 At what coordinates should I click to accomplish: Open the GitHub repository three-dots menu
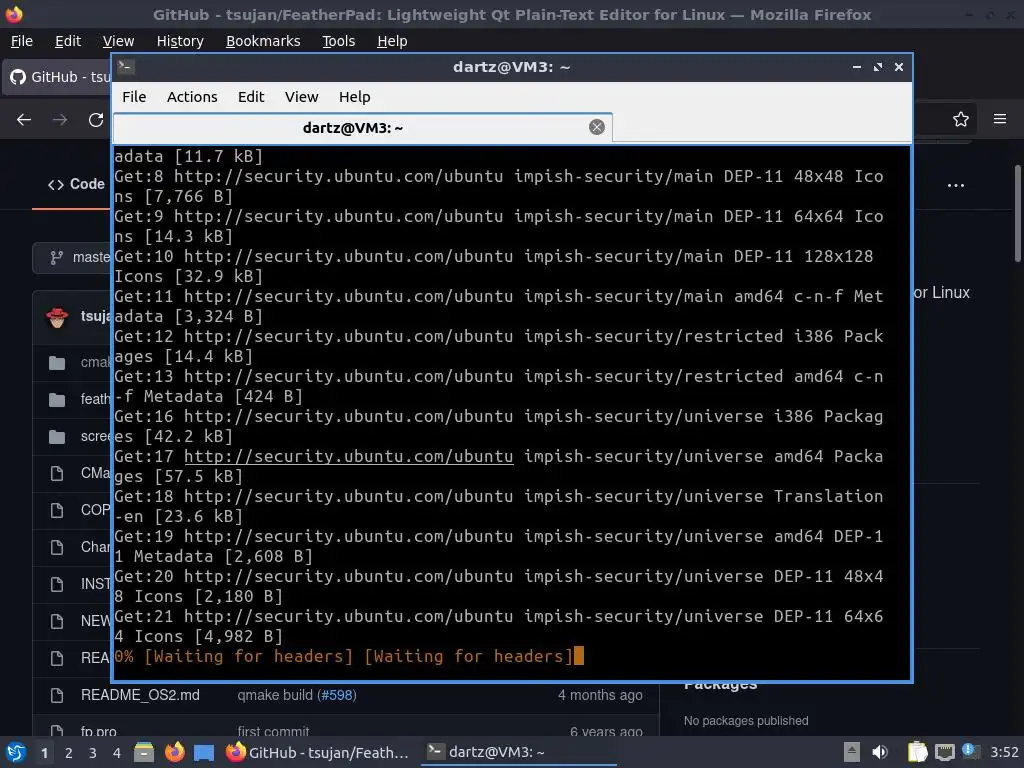tap(955, 185)
